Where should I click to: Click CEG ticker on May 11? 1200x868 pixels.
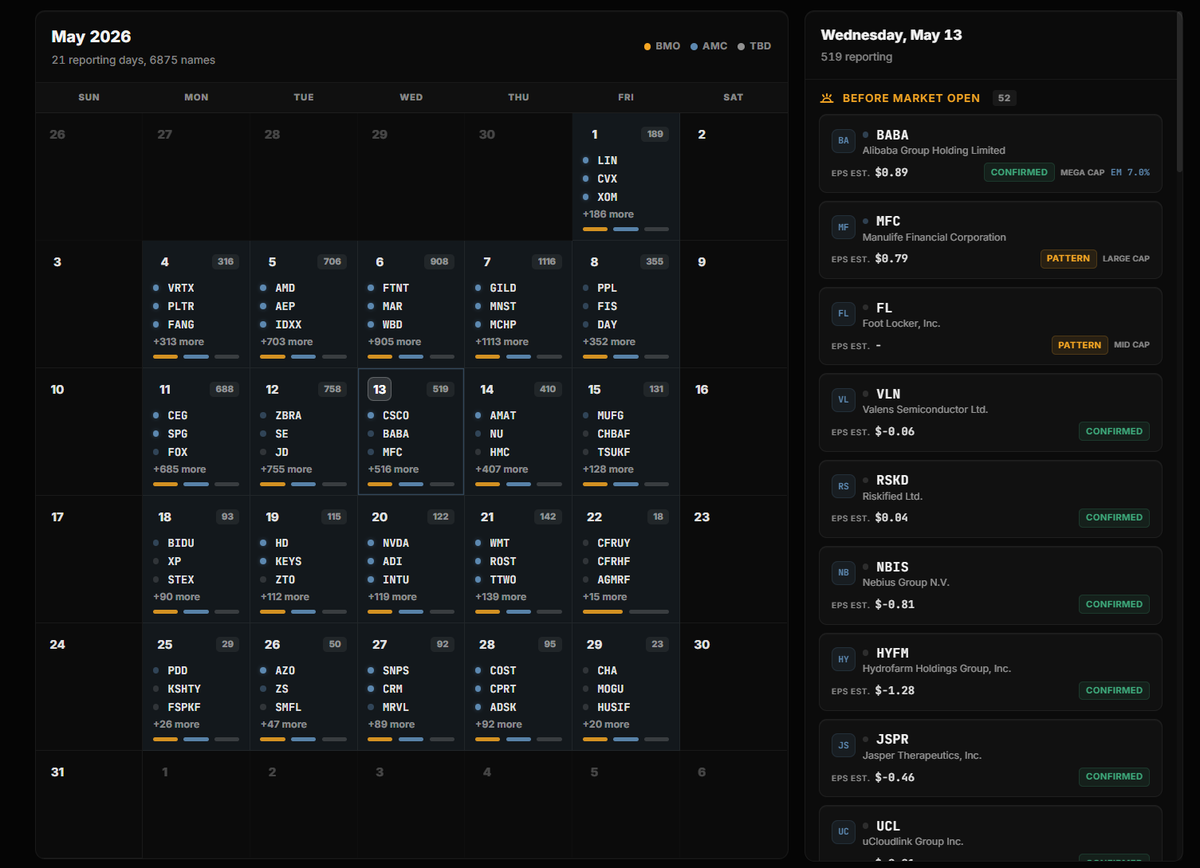point(178,415)
